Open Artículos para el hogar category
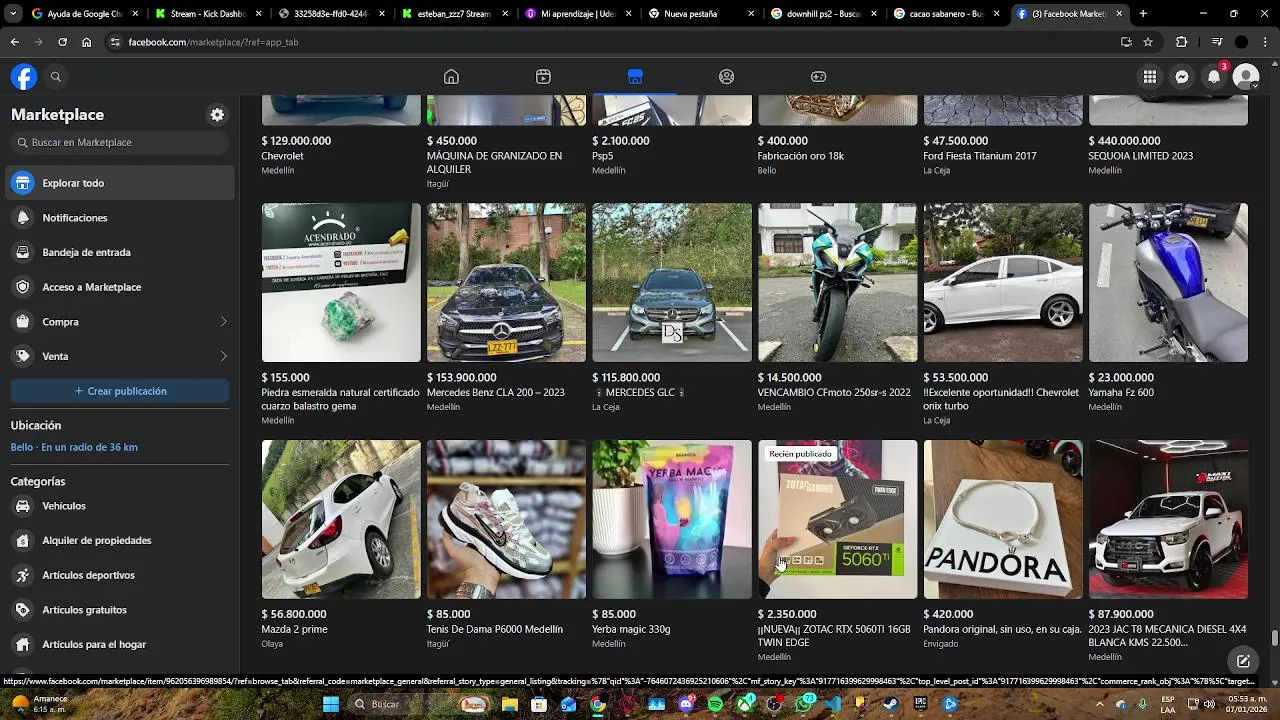This screenshot has width=1280, height=720. pos(121,644)
